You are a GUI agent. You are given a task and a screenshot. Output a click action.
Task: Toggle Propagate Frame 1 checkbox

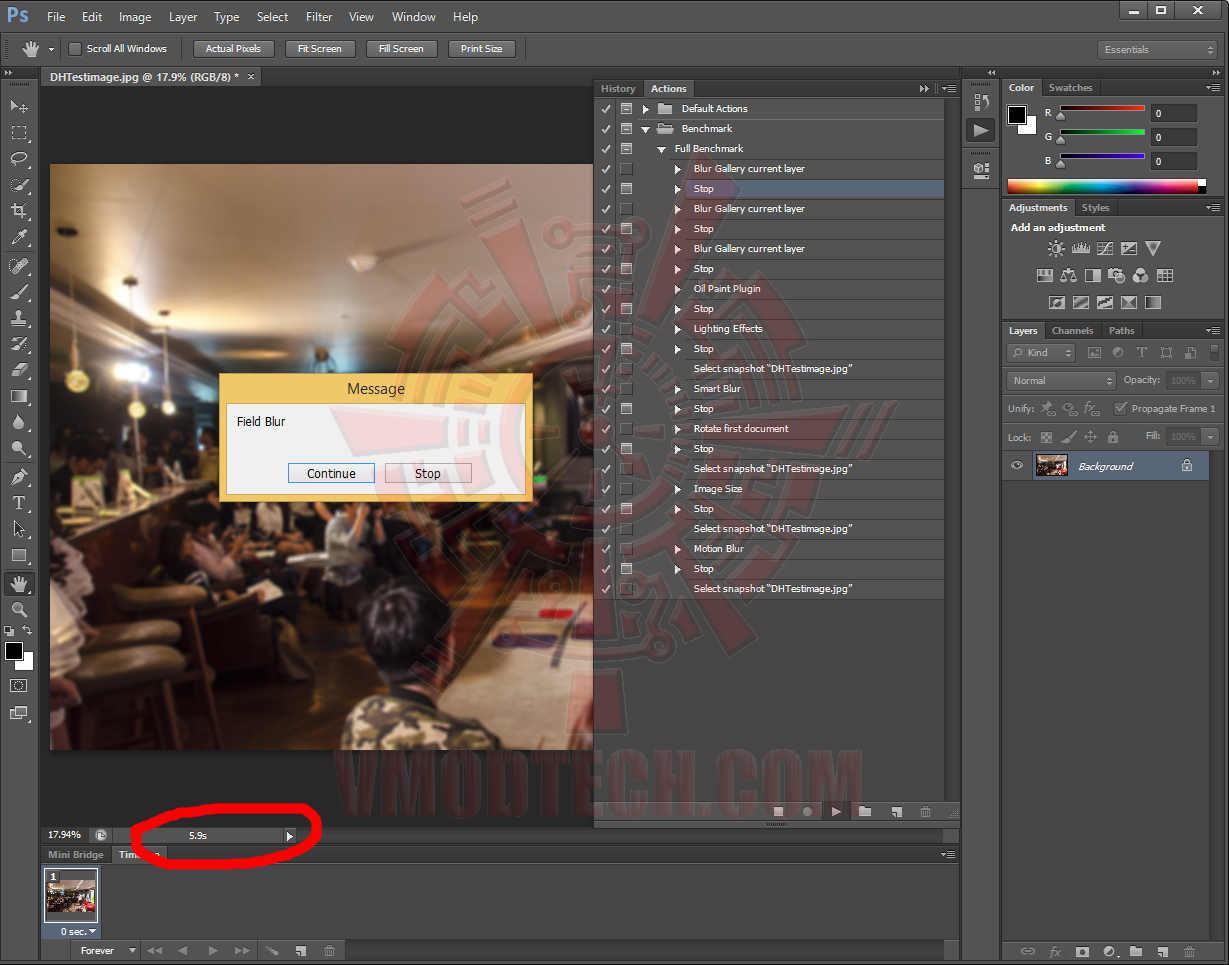(1120, 408)
